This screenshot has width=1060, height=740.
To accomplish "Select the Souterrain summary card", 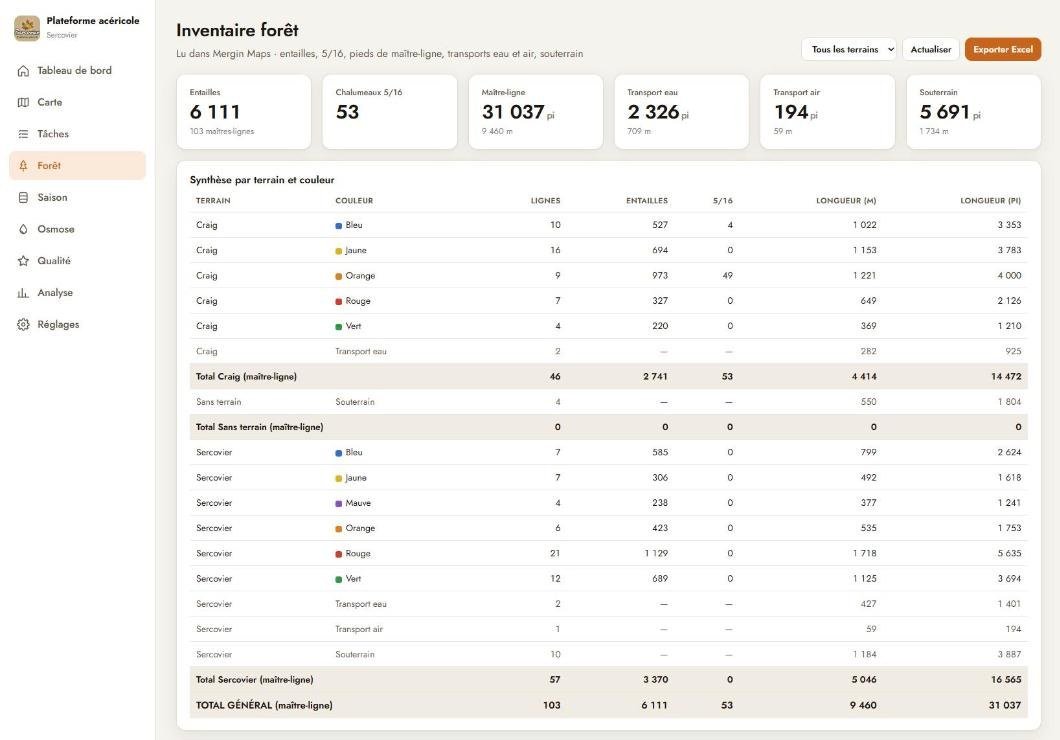I will [x=973, y=112].
